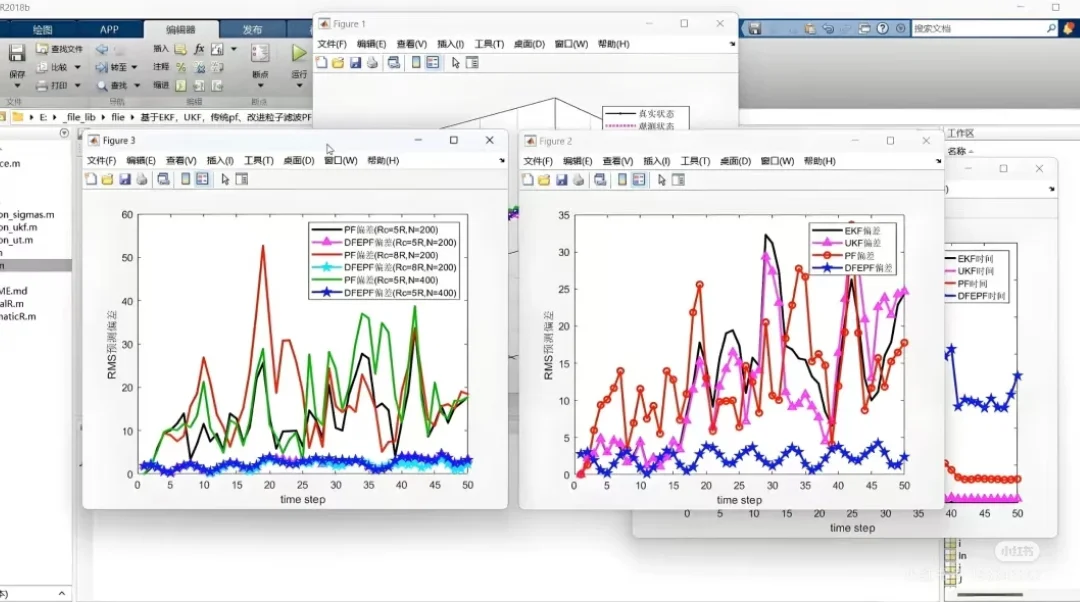Click Open File icon in Figure 2 toolbar
This screenshot has width=1080, height=602.
coord(544,180)
